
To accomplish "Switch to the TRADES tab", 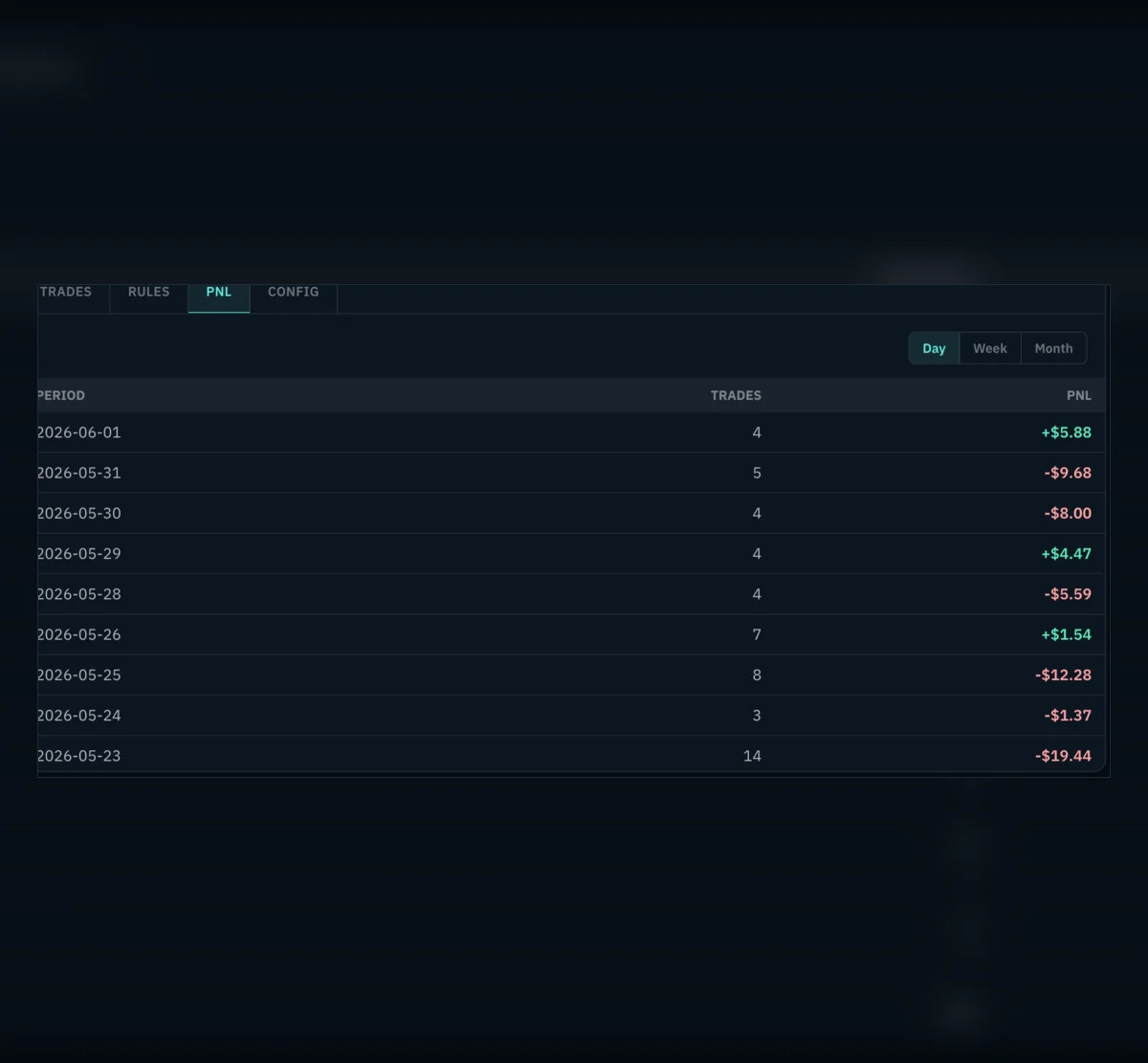I will [74, 298].
